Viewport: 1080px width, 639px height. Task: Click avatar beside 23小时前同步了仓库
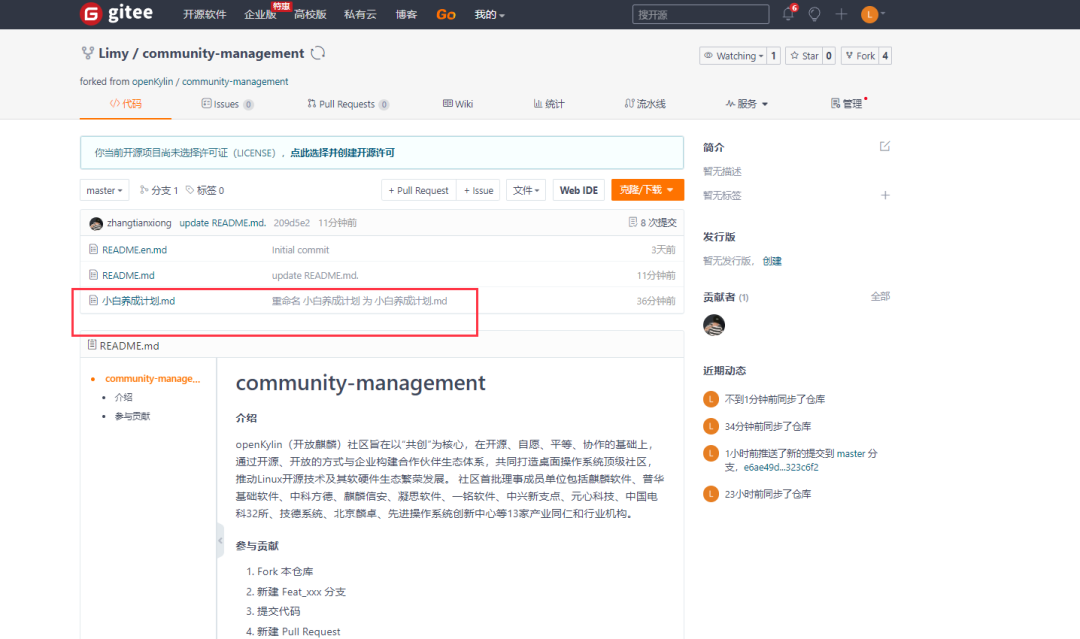coord(711,494)
